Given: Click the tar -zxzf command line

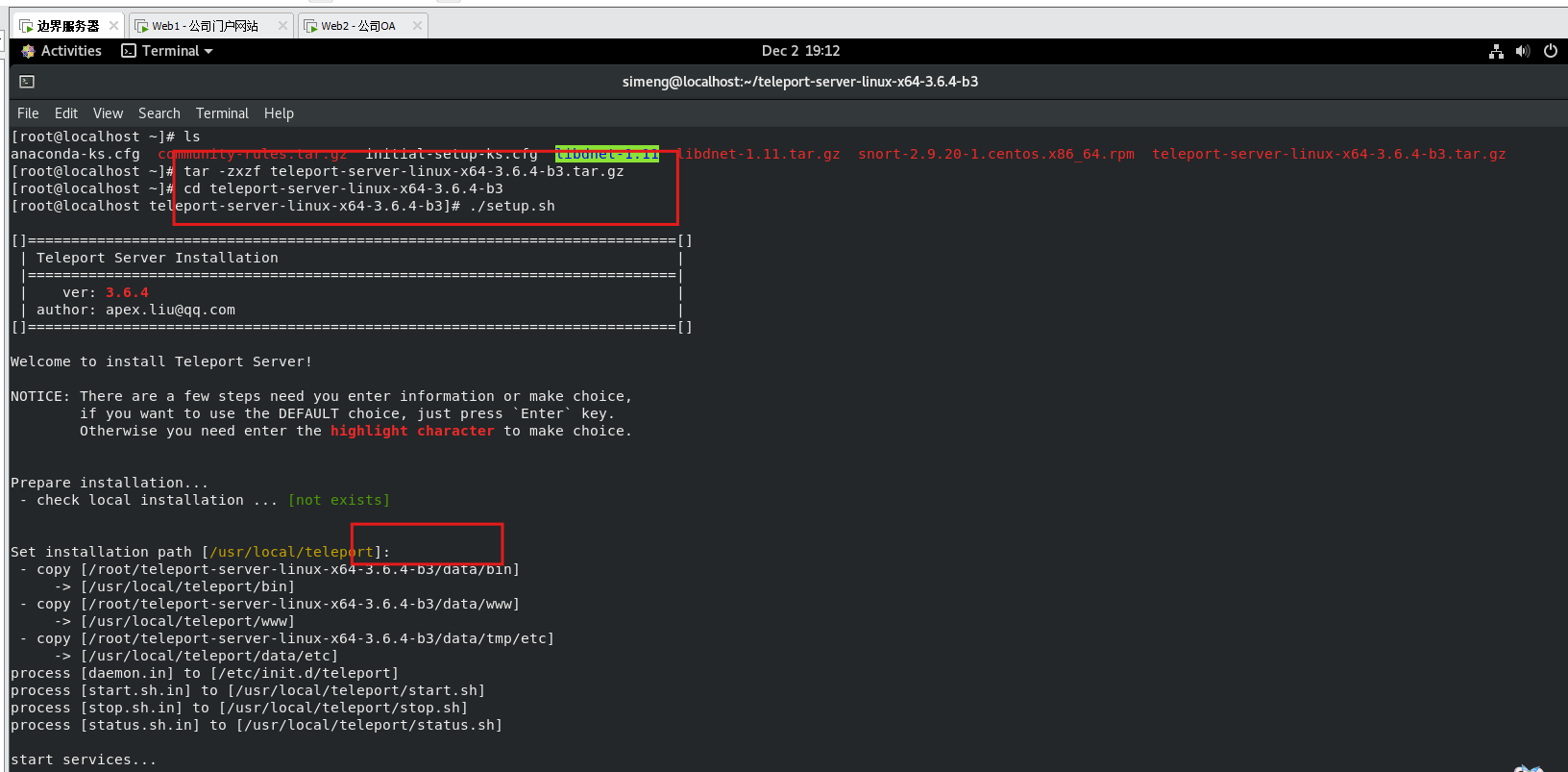Looking at the screenshot, I should click(404, 171).
